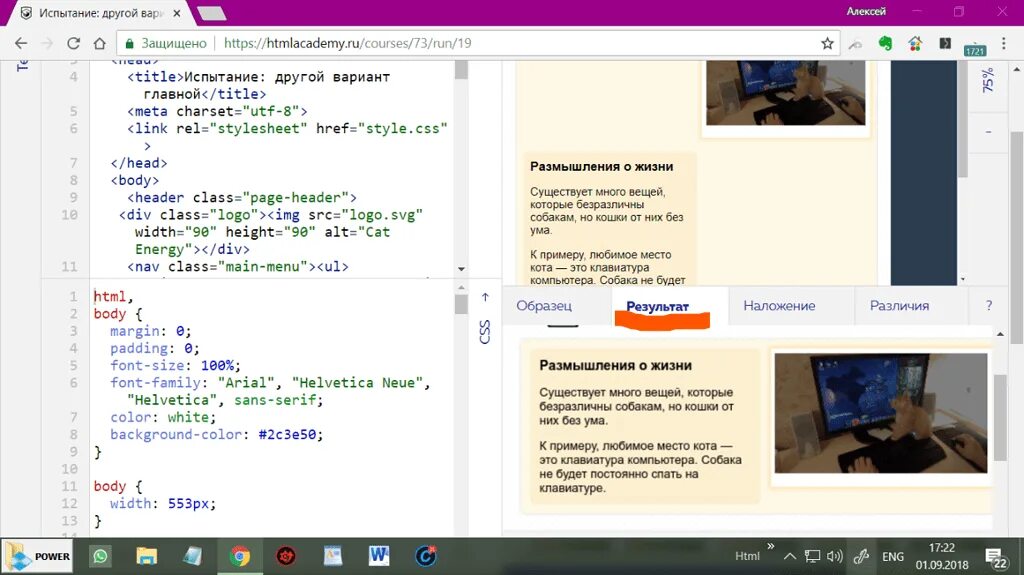Click the header class page-header line
Image resolution: width=1024 pixels, height=575 pixels.
click(x=242, y=197)
